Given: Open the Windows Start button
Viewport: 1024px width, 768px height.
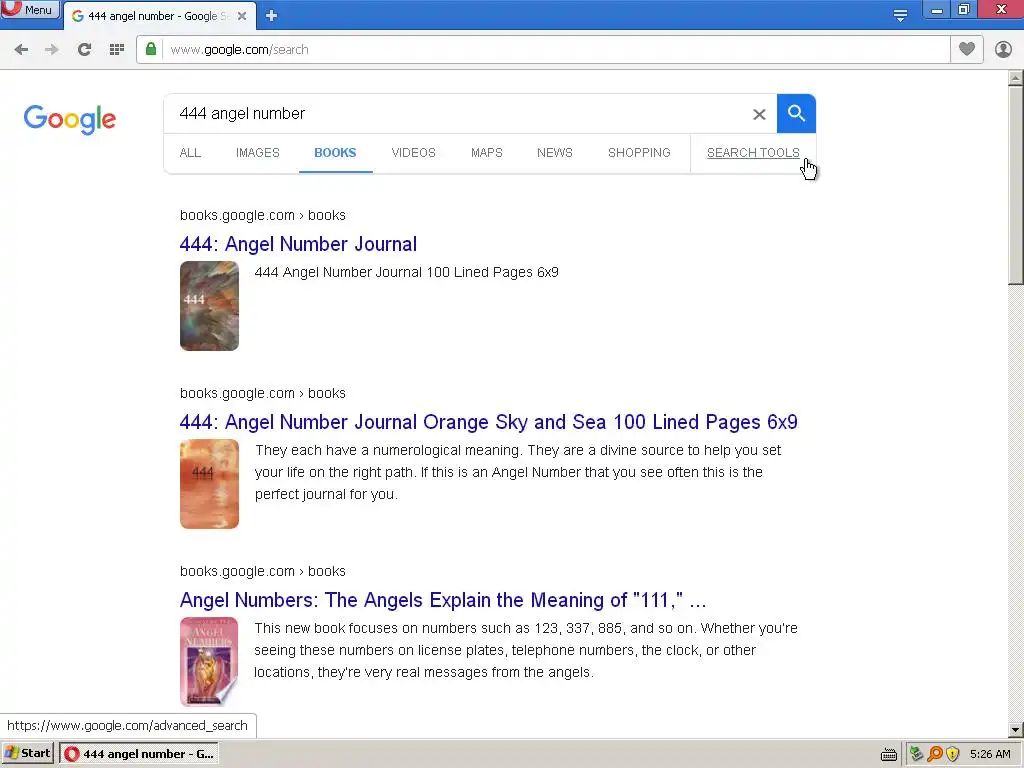Looking at the screenshot, I should coord(27,753).
